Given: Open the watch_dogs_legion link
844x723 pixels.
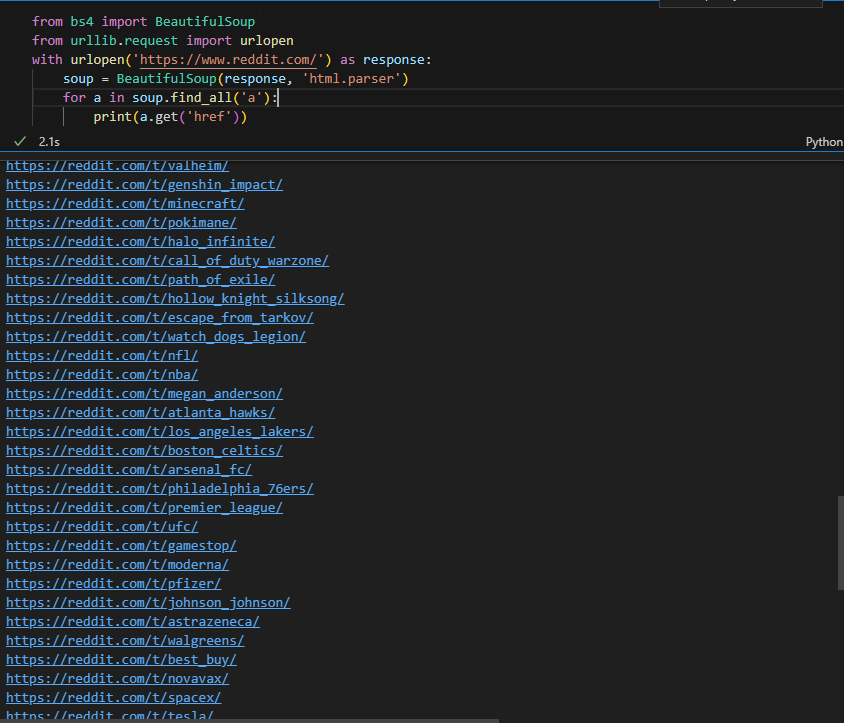Looking at the screenshot, I should point(156,336).
